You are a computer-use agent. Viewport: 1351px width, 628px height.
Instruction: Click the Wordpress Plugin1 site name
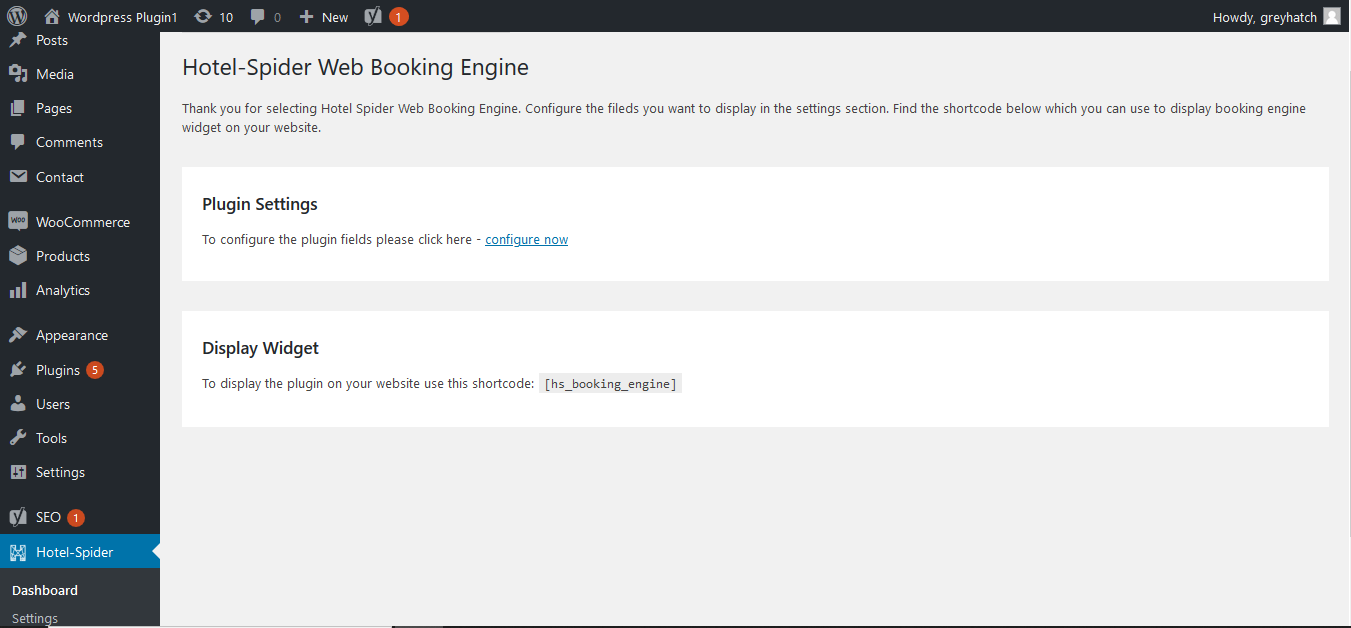[122, 17]
